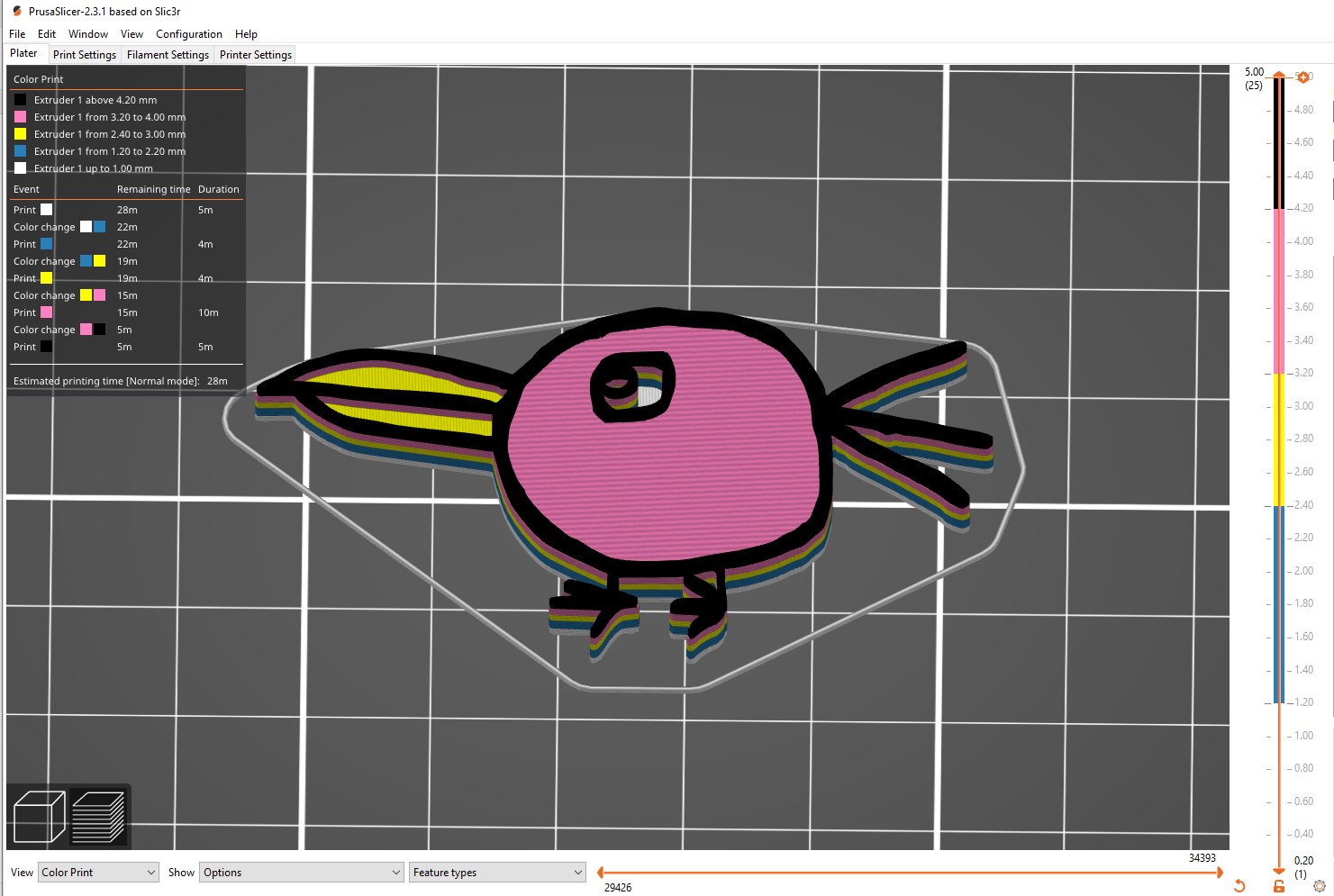Switch to the Print Settings tab
Viewport: 1334px width, 896px height.
85,55
